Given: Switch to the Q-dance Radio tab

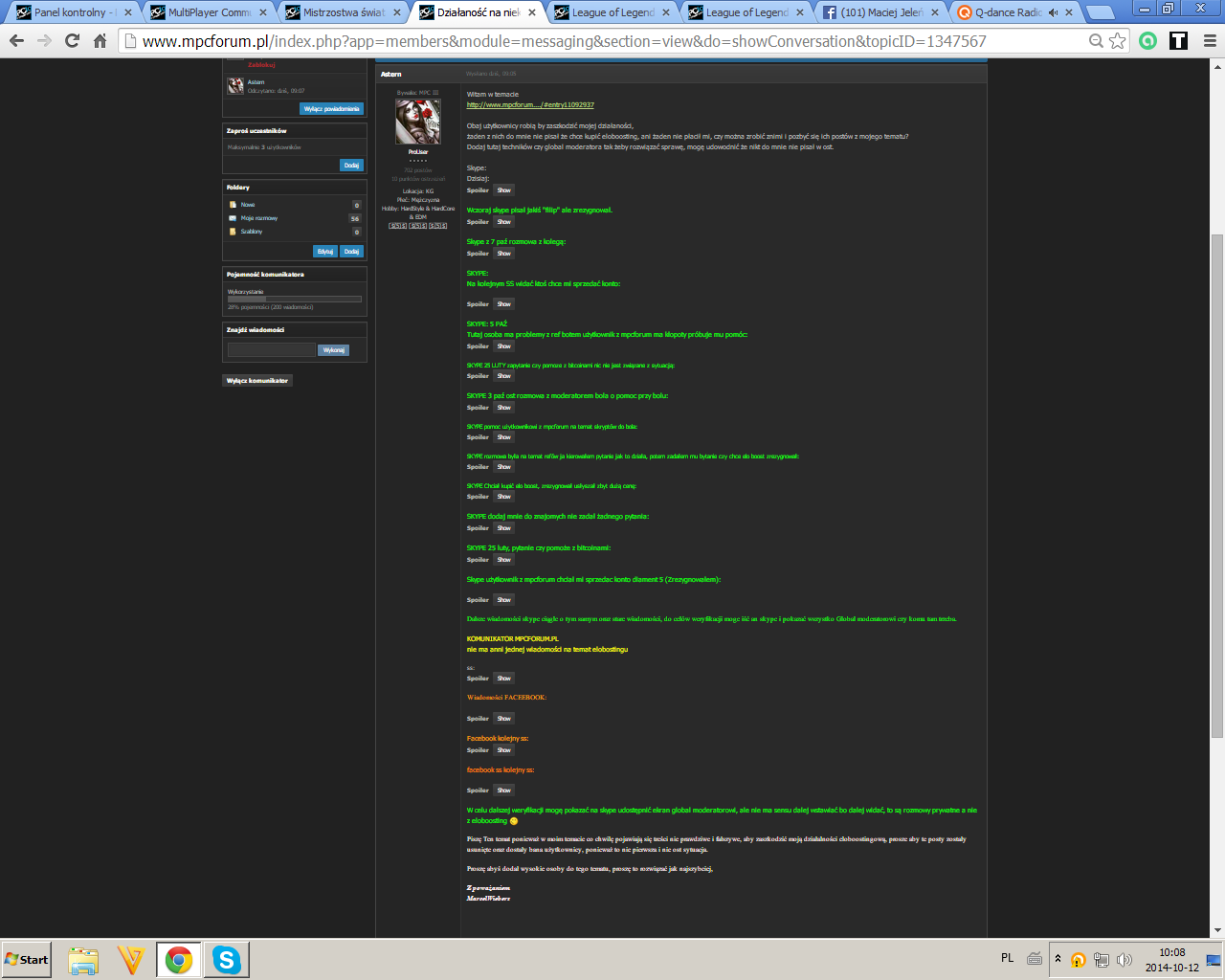Looking at the screenshot, I should (x=1007, y=12).
